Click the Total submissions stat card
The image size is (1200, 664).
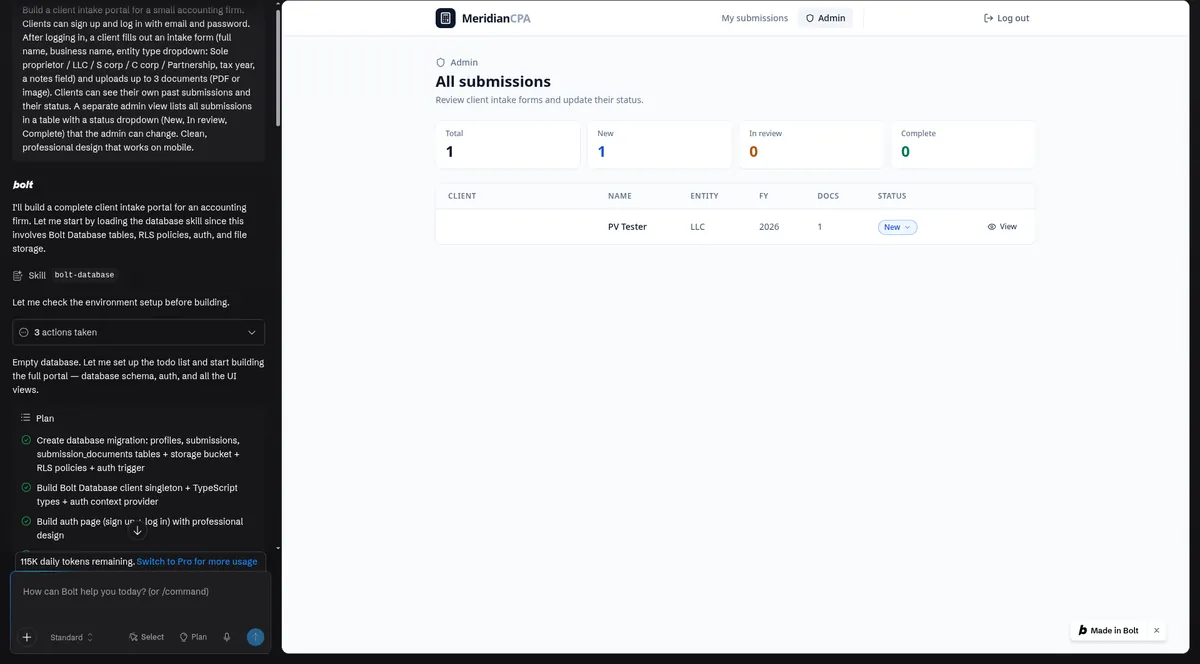coord(508,145)
